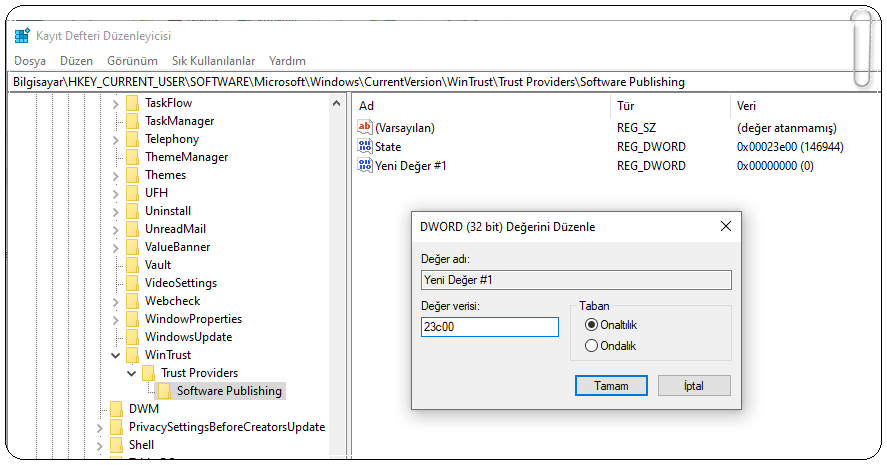Click the ValueBanner folder icon
887x465 pixels.
132,247
